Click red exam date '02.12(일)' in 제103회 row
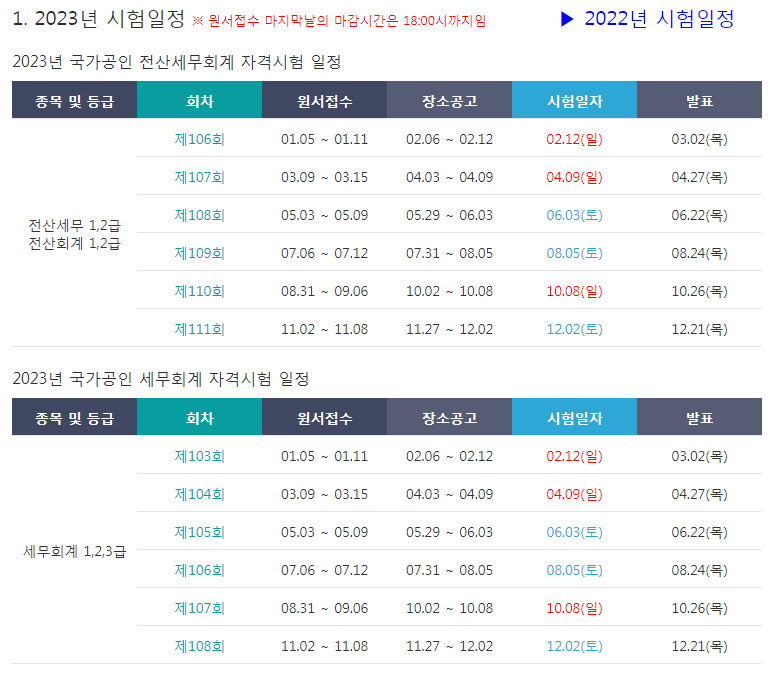The width and height of the screenshot is (782, 680). [x=575, y=456]
